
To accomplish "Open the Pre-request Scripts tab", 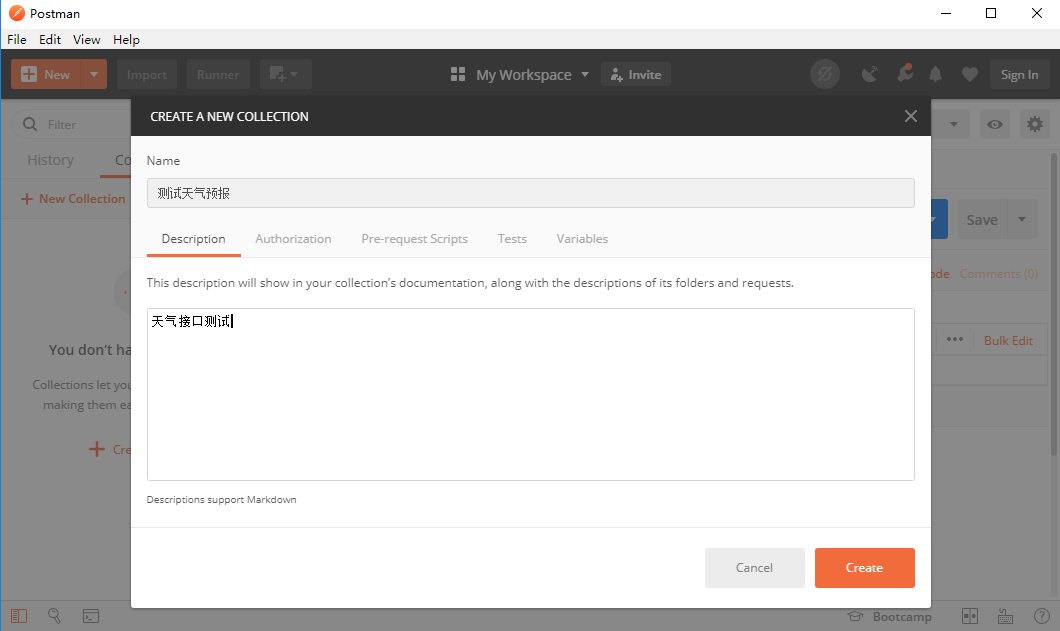I will pos(414,239).
